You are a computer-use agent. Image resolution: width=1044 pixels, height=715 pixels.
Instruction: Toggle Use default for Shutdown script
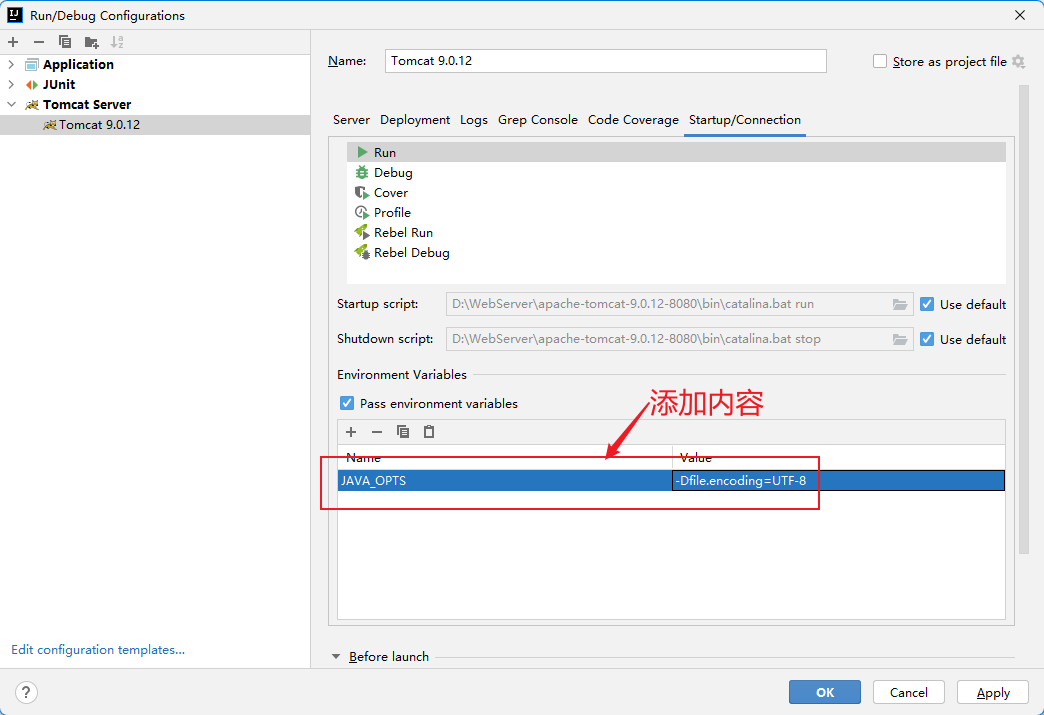(927, 339)
